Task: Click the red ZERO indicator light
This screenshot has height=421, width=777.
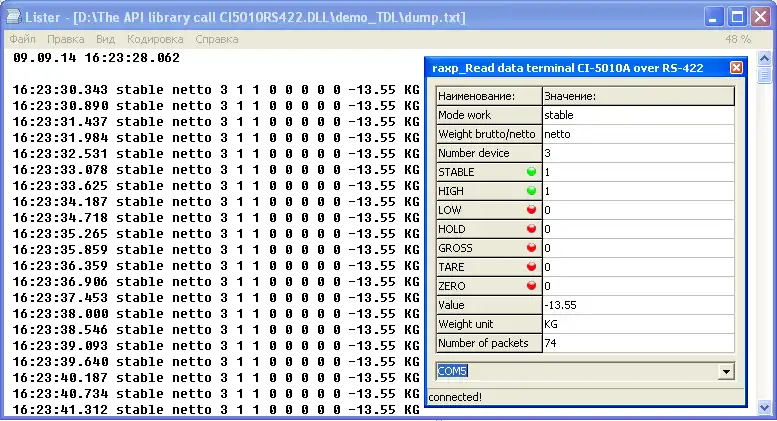Action: click(x=531, y=286)
